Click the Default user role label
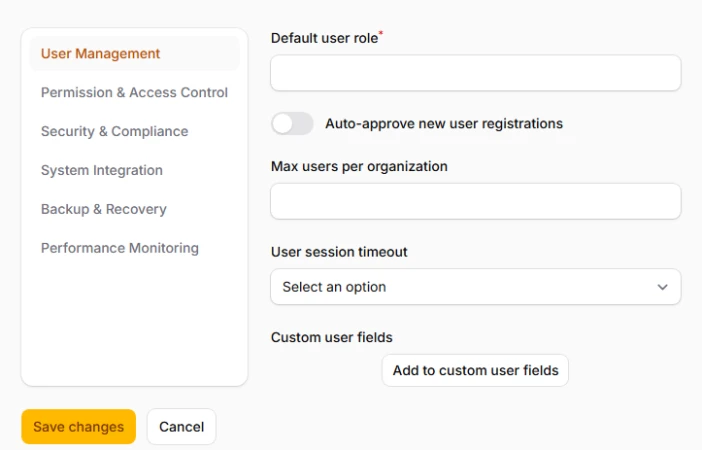This screenshot has width=702, height=450. tap(324, 38)
